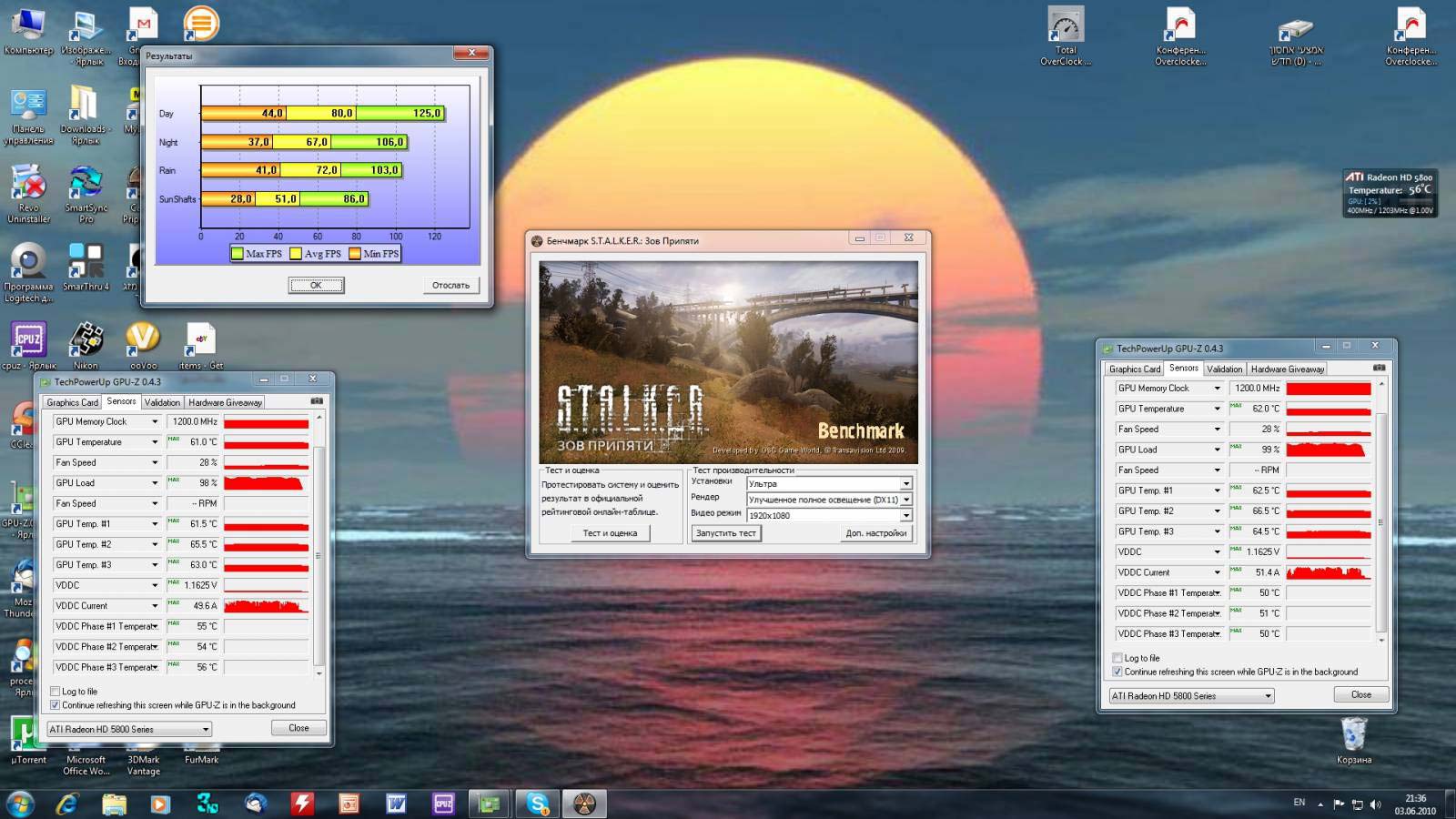Switch to Graphics Card tab in right GPU-Z
Image resolution: width=1456 pixels, height=819 pixels.
point(1134,369)
